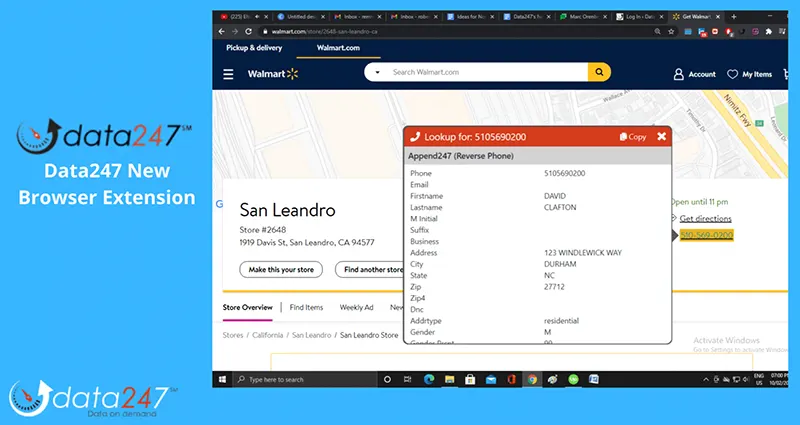Screen dimensions: 800x425
Task: Click Find another store button
Action: (x=370, y=269)
